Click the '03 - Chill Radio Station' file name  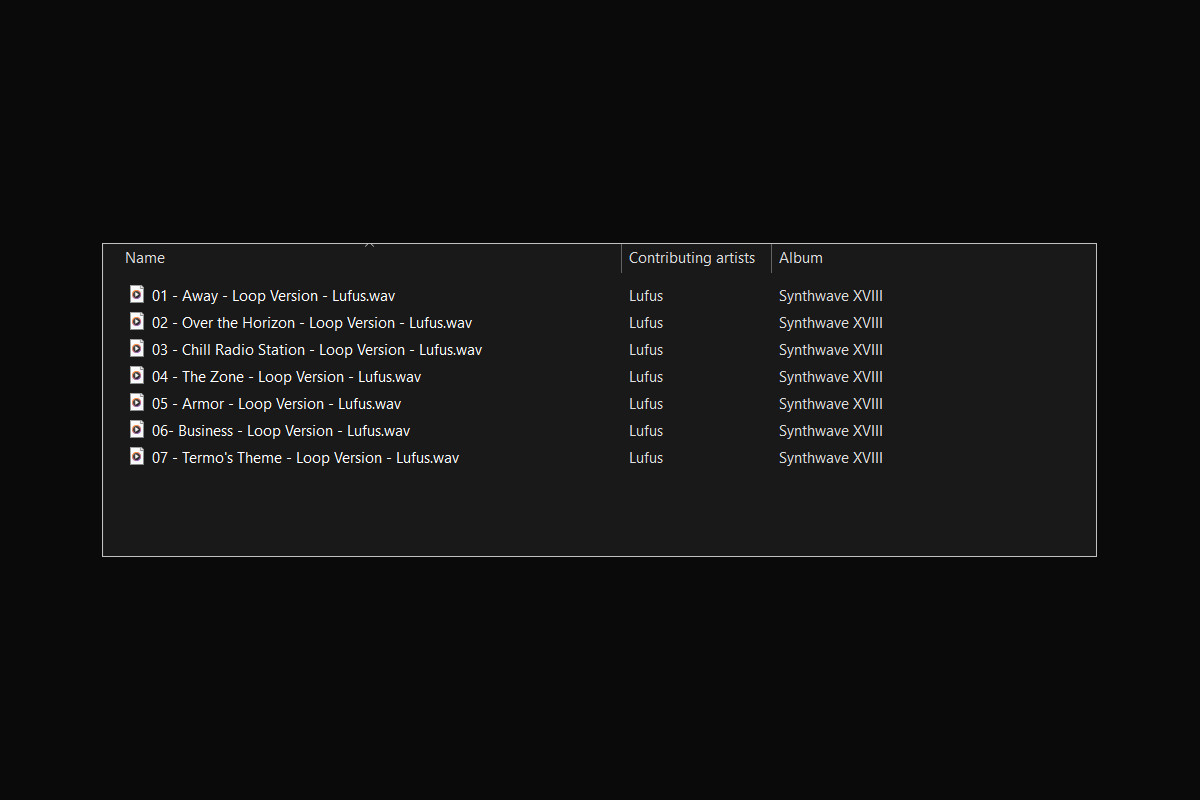pos(316,350)
